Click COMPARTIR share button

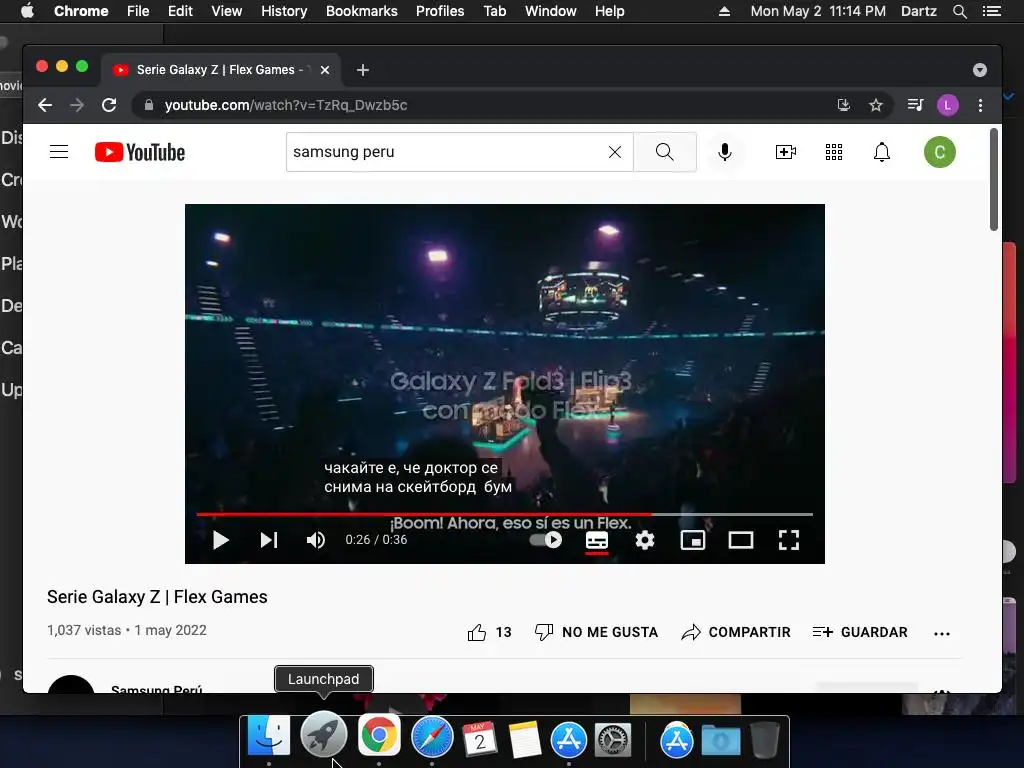(x=735, y=632)
